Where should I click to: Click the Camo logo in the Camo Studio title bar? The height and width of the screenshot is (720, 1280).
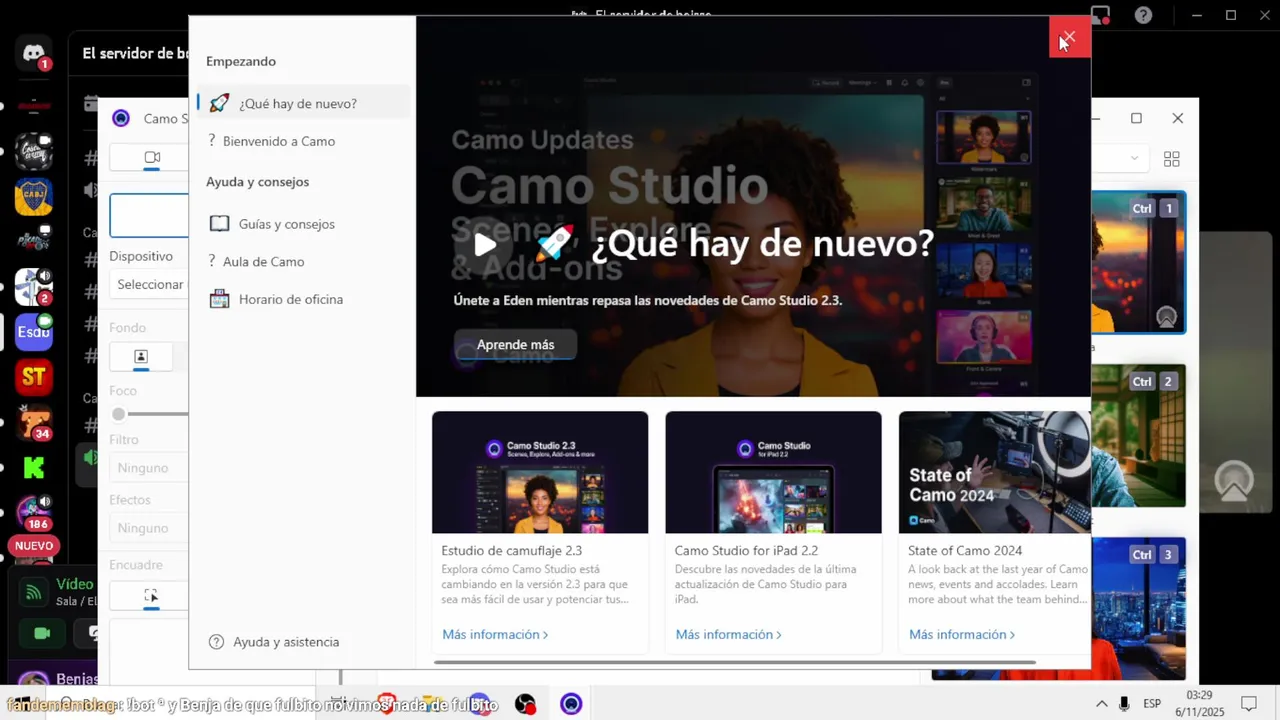point(121,118)
